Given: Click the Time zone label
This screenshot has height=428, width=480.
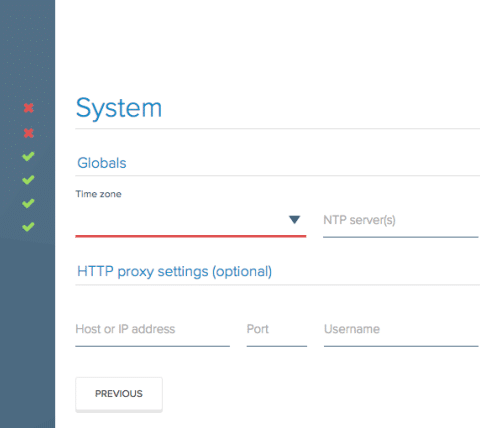Looking at the screenshot, I should tap(98, 194).
